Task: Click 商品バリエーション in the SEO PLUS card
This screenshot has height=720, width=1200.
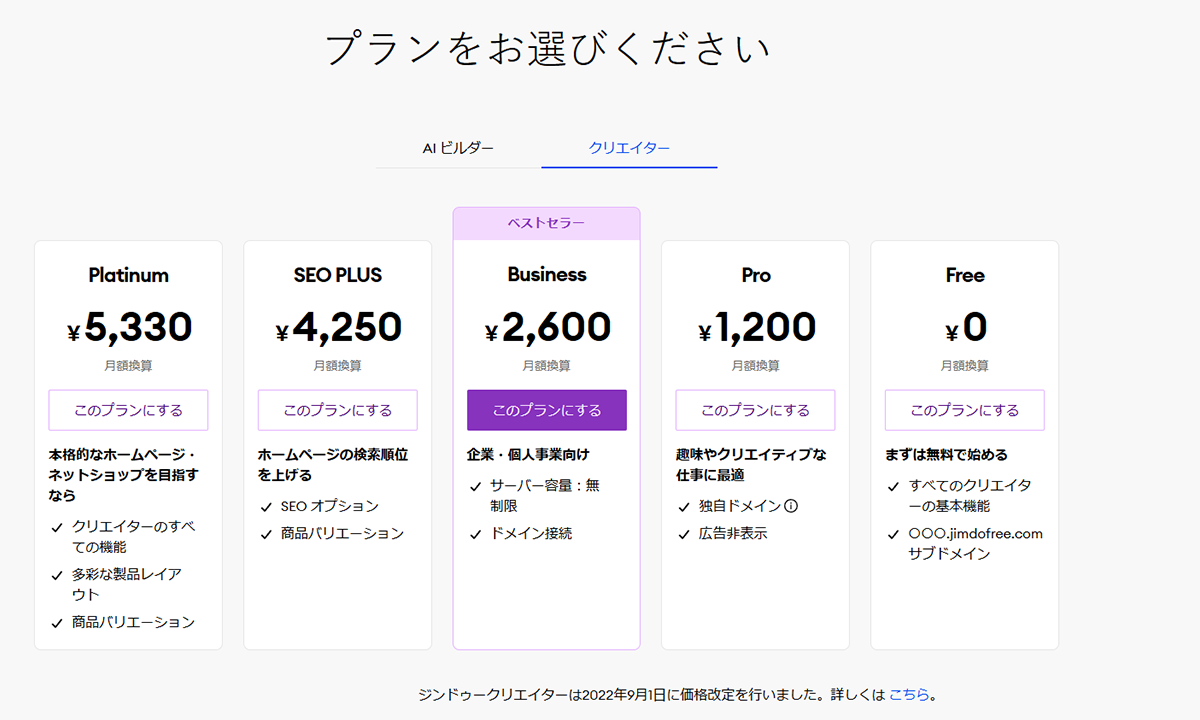Action: [x=342, y=534]
